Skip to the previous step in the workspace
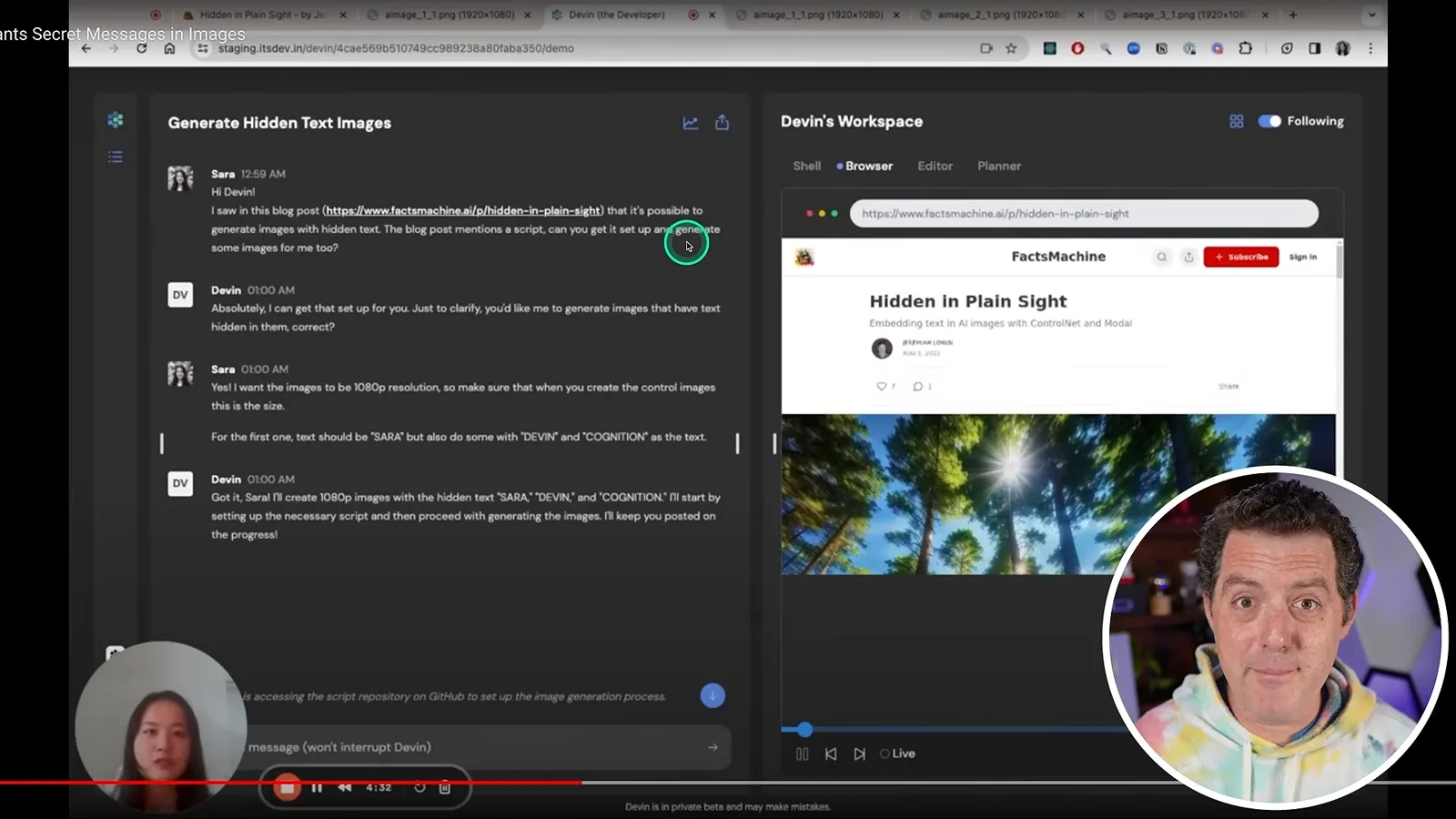Screen dimensions: 1456x819 tap(831, 753)
